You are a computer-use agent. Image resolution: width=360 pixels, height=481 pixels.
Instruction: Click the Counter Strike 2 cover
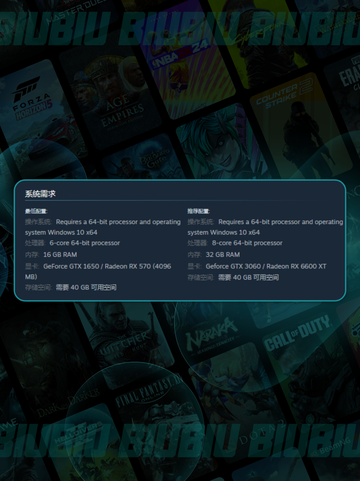click(x=300, y=123)
